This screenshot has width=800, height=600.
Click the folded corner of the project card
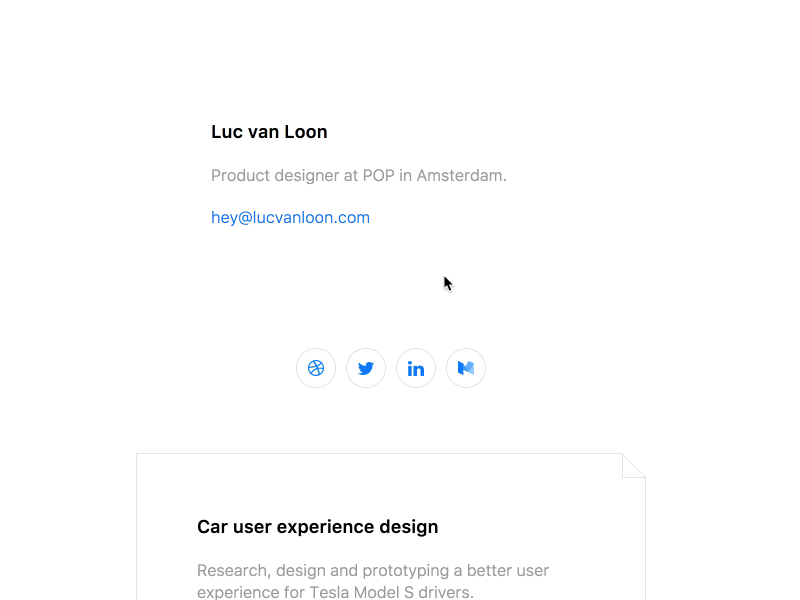[634, 465]
